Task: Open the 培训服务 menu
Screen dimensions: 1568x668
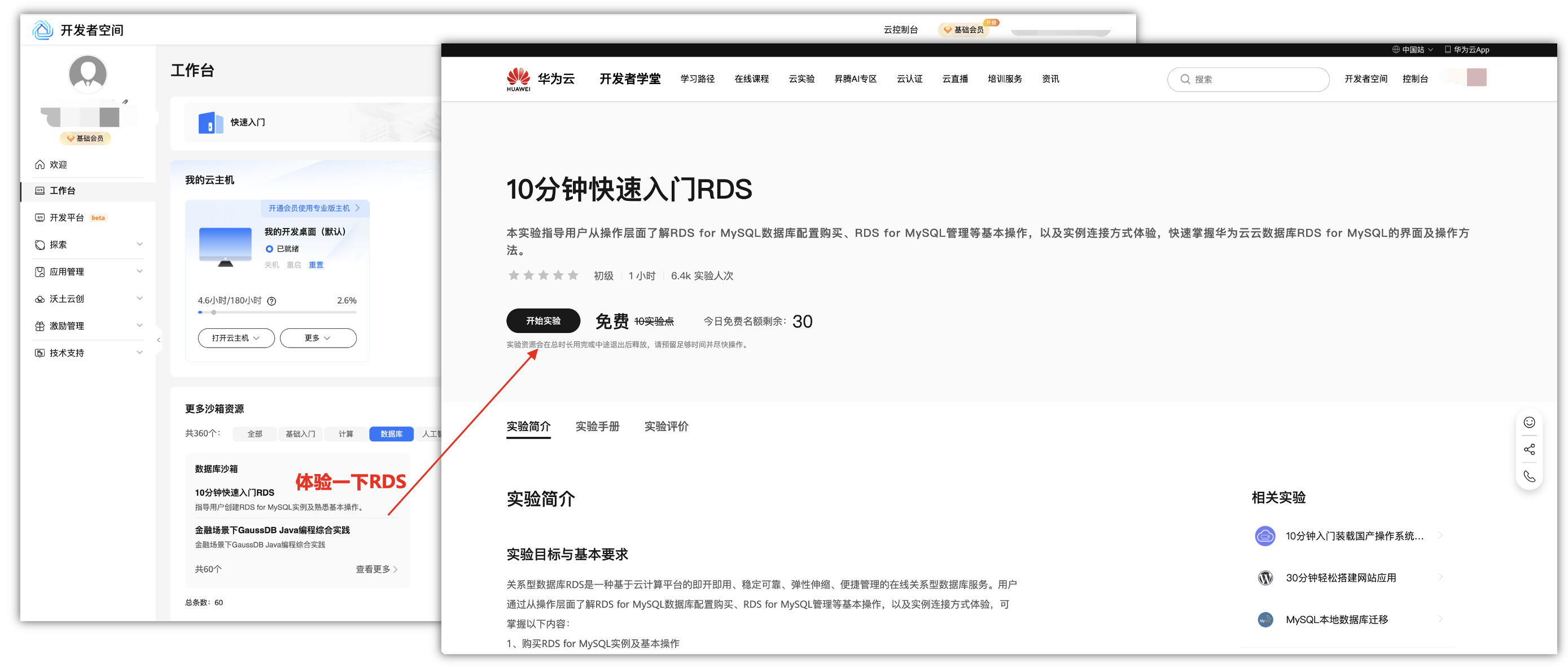Action: tap(1005, 79)
